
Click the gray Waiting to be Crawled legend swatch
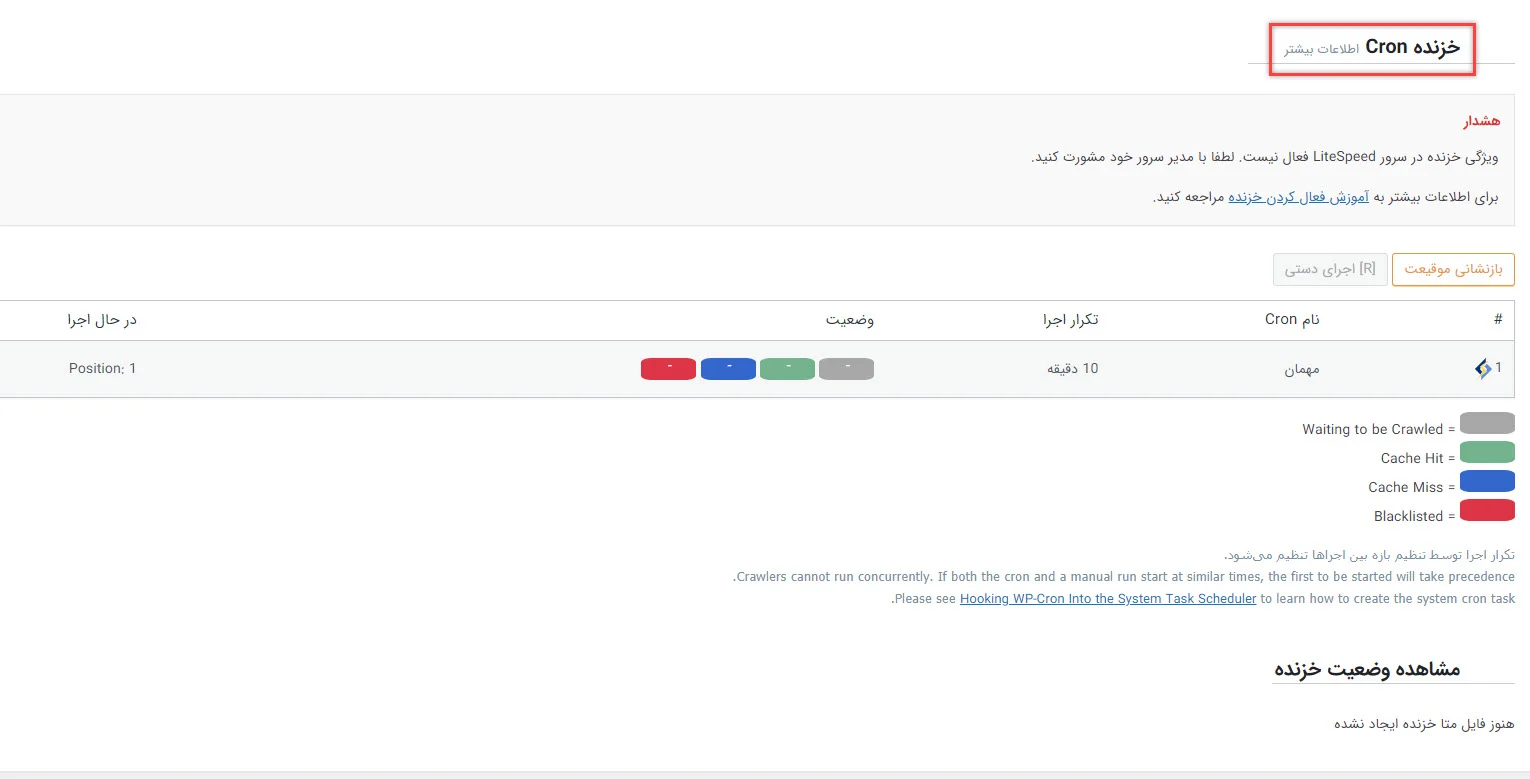[x=1487, y=423]
